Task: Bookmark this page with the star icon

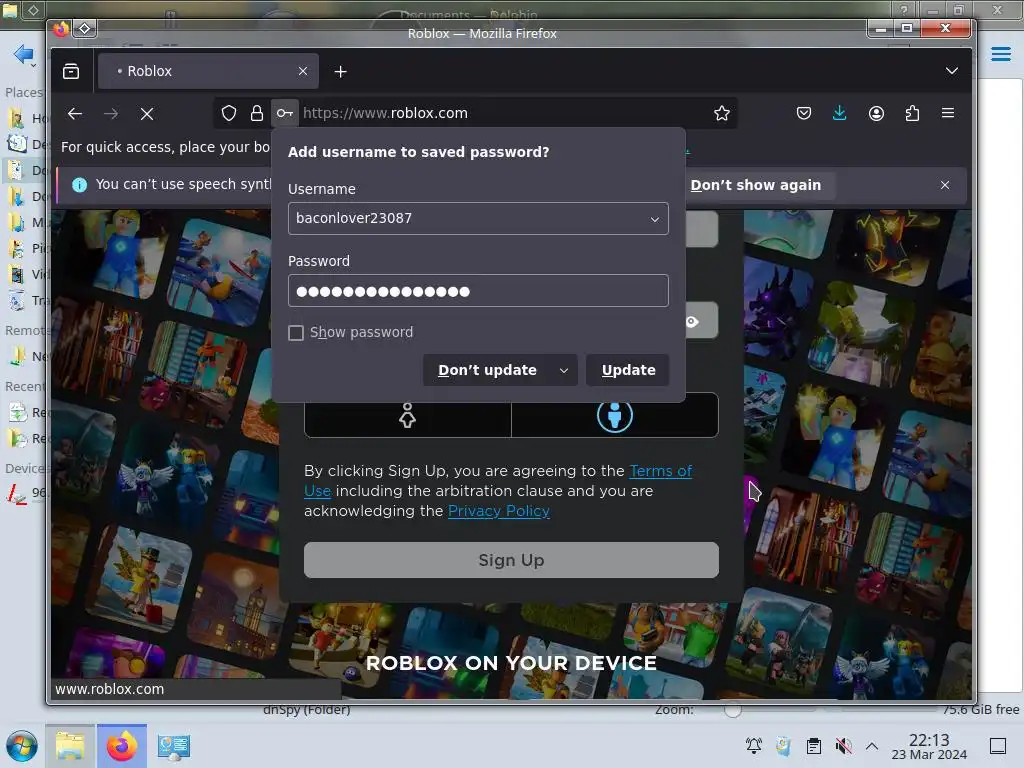Action: (722, 113)
